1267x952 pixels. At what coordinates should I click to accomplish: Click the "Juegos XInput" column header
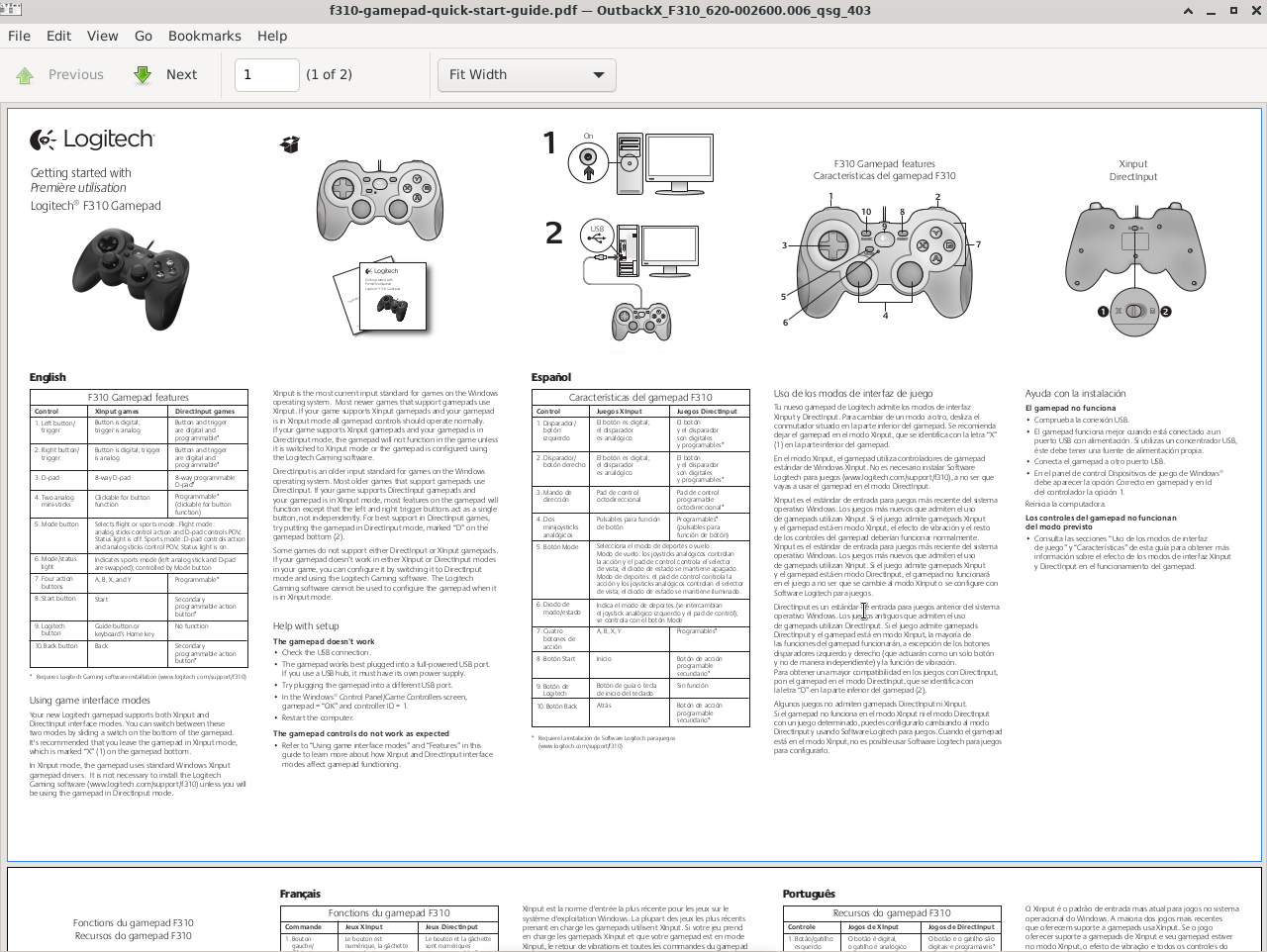coord(619,411)
